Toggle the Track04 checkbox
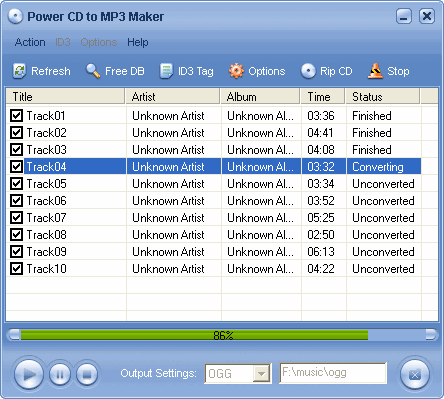This screenshot has width=444, height=399. pyautogui.click(x=16, y=166)
